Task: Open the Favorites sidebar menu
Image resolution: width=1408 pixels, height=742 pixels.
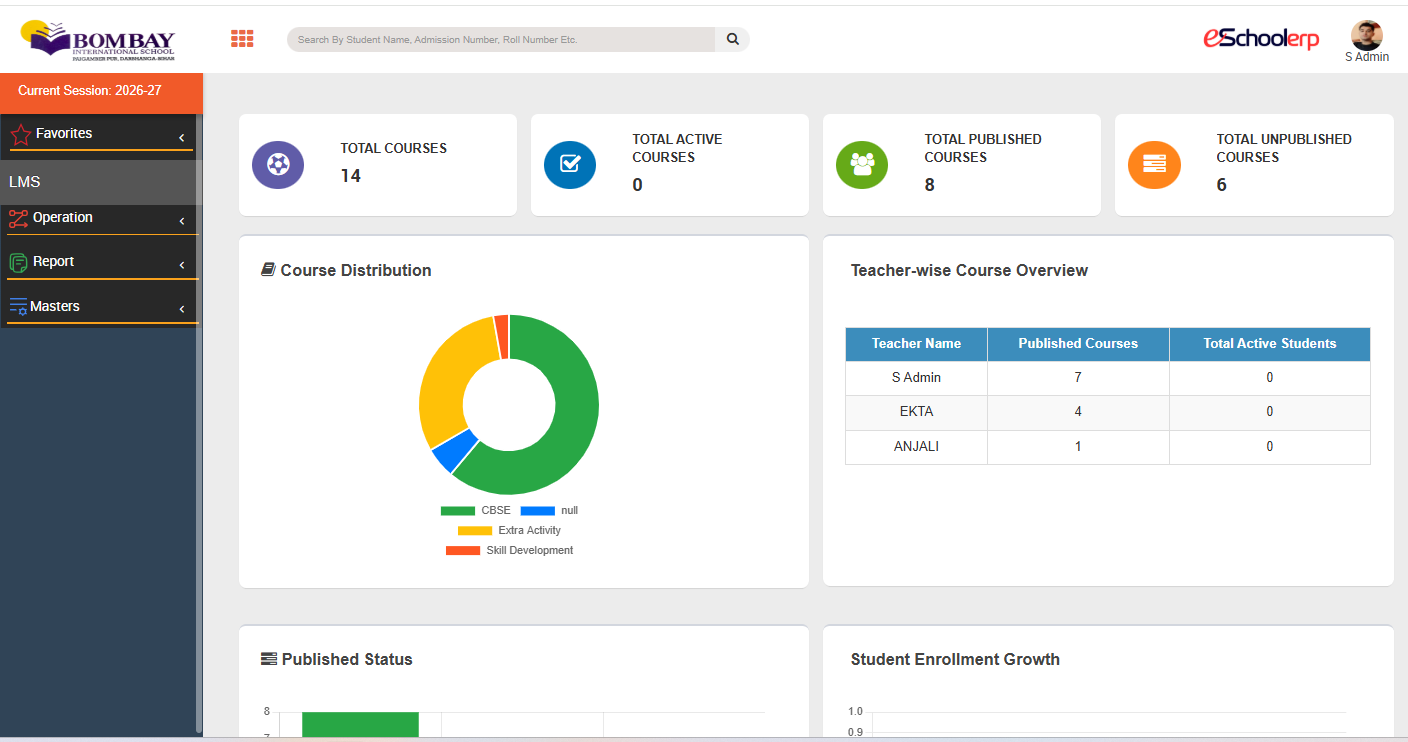Action: [100, 134]
